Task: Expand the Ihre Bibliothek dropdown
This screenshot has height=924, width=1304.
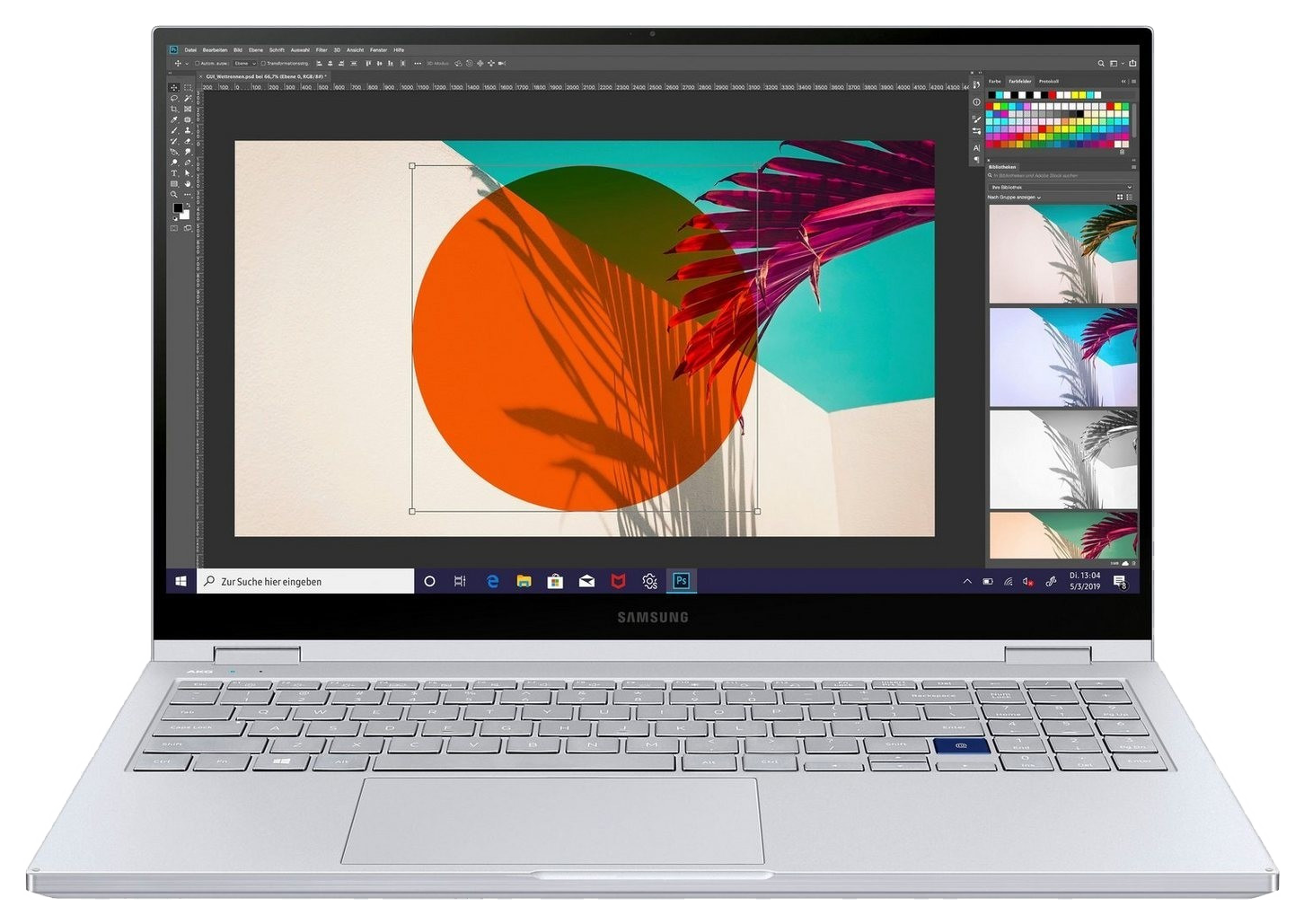Action: 1061,187
